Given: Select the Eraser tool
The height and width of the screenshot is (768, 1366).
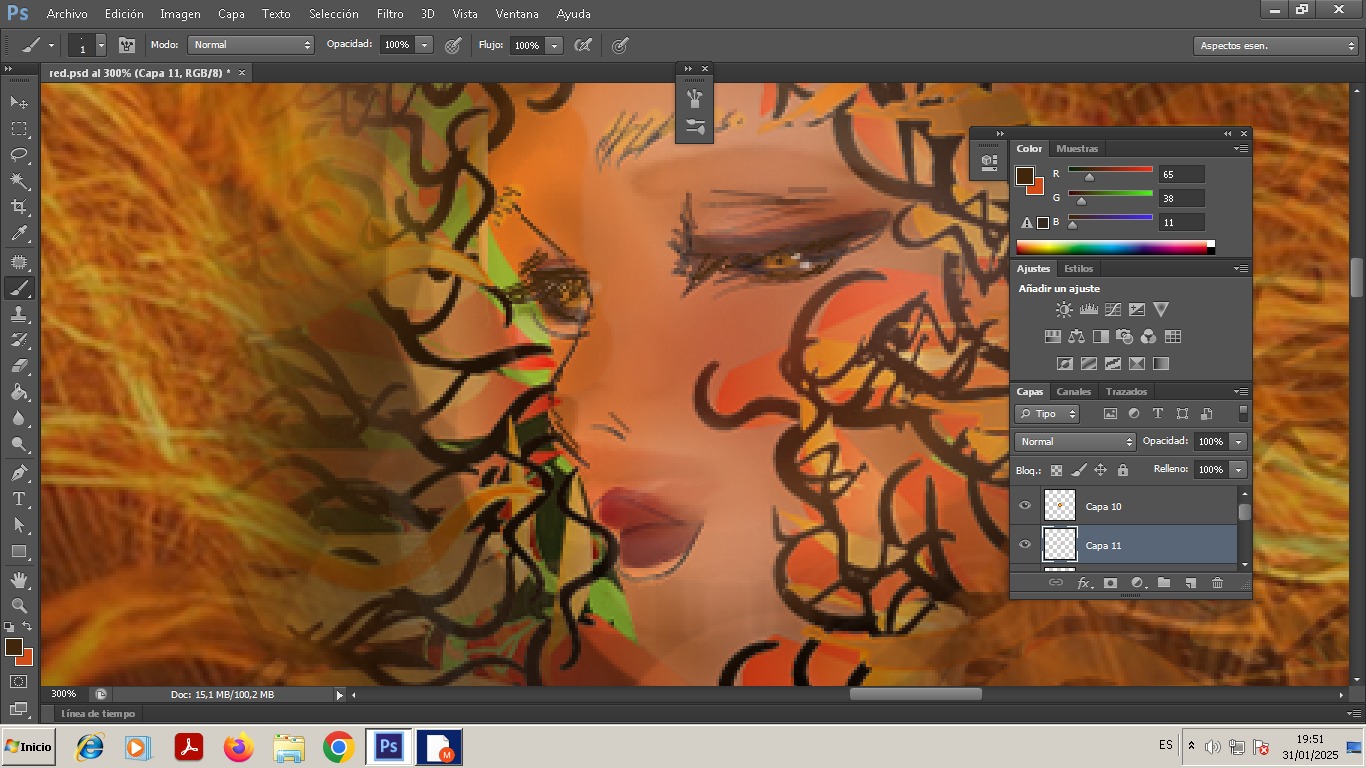Looking at the screenshot, I should (19, 366).
